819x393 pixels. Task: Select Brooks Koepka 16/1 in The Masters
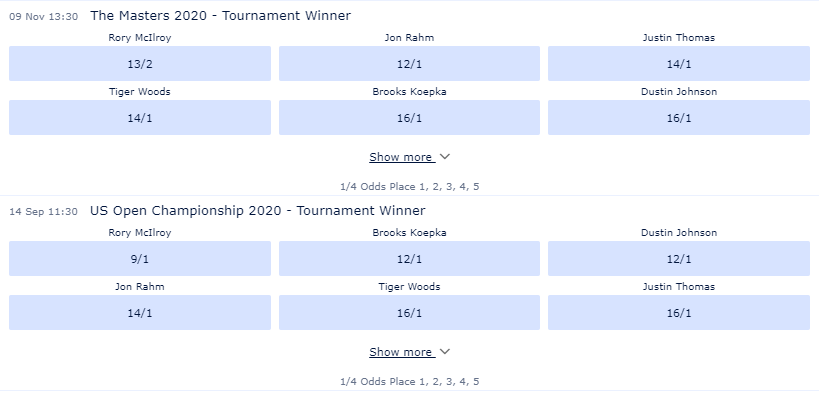410,118
